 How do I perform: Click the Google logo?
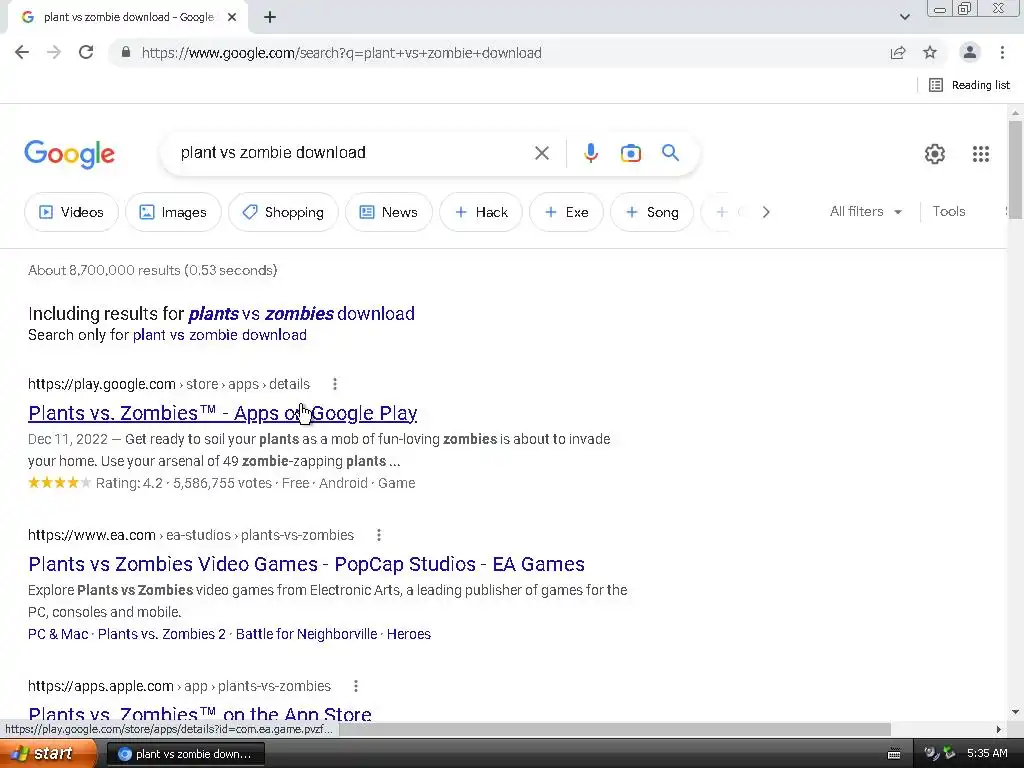point(69,154)
